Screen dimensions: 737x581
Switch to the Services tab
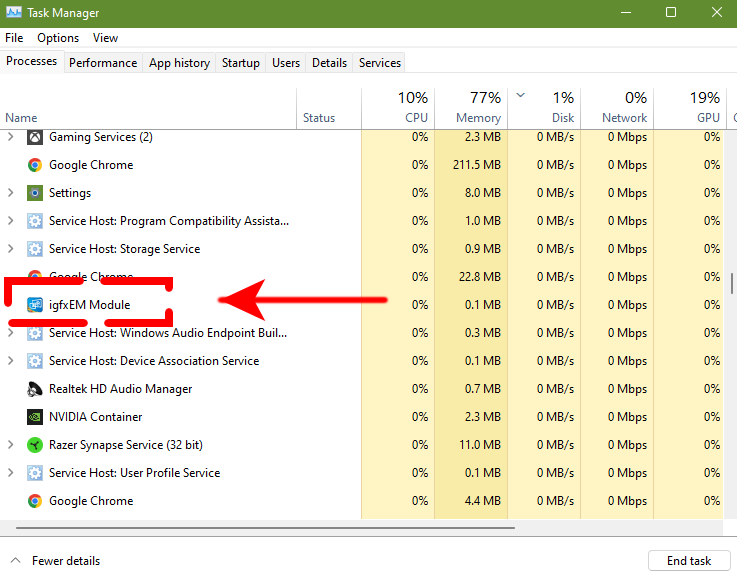(380, 63)
